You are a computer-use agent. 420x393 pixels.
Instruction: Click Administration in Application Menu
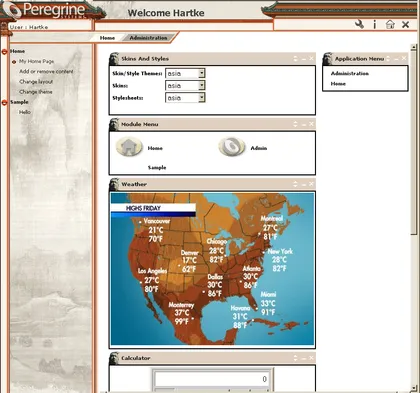(x=350, y=73)
